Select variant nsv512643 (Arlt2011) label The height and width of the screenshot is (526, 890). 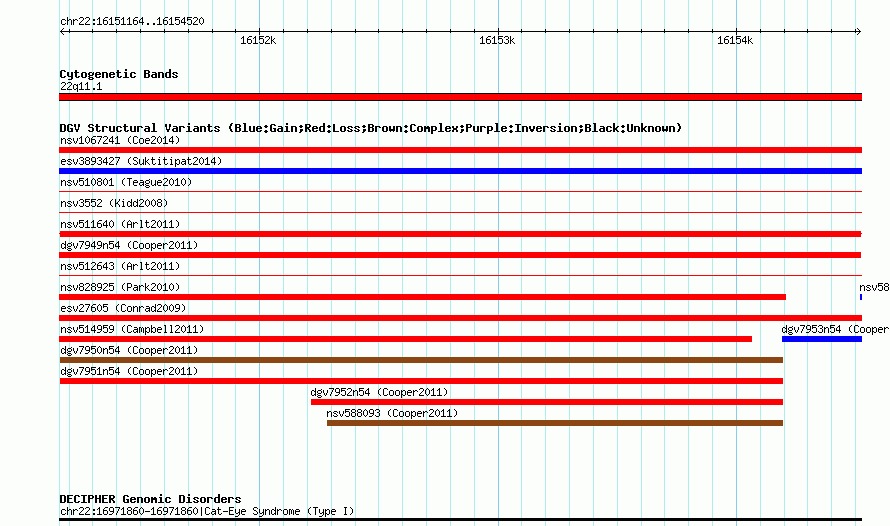click(120, 266)
